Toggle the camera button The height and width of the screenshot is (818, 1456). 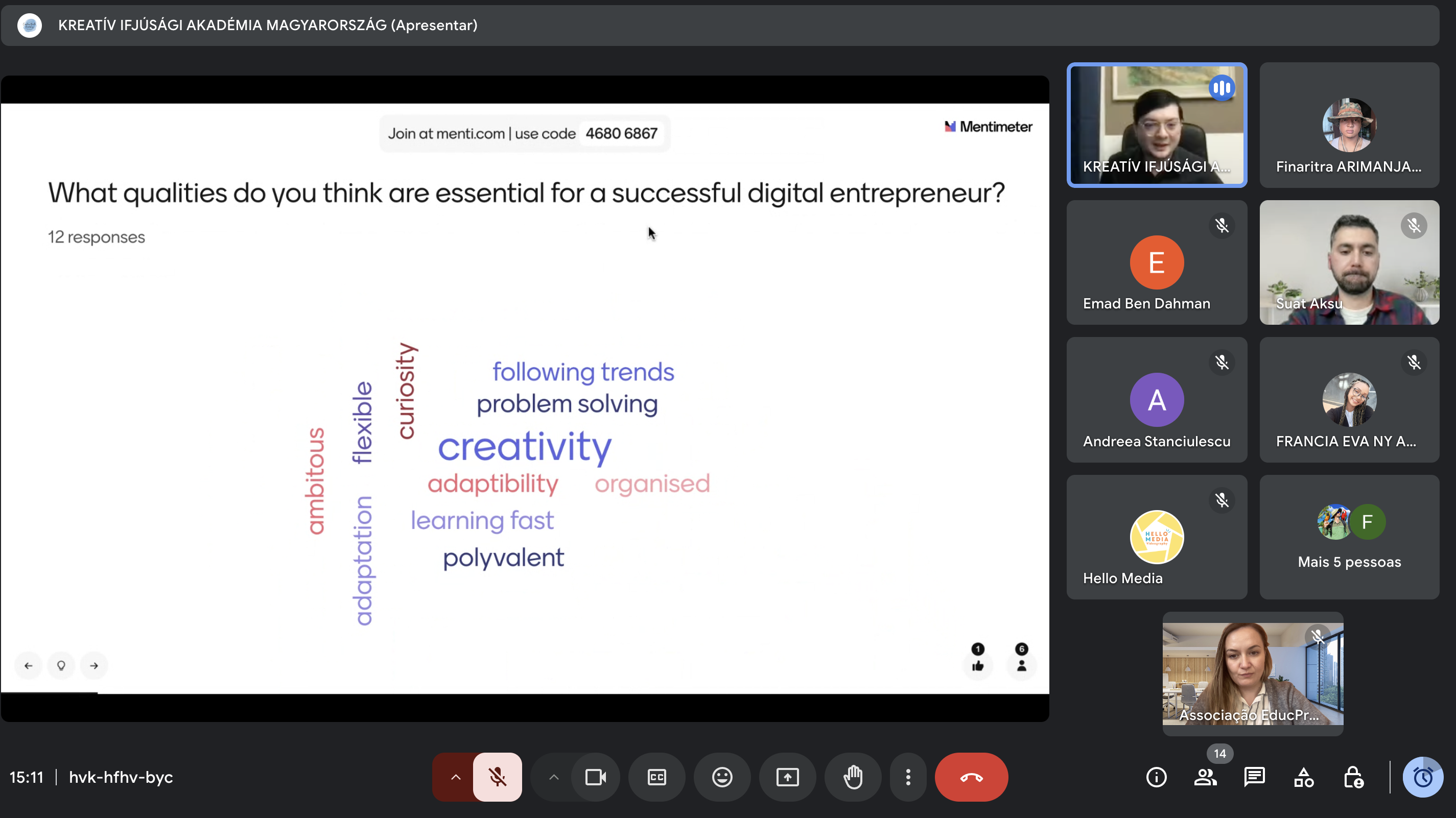596,777
